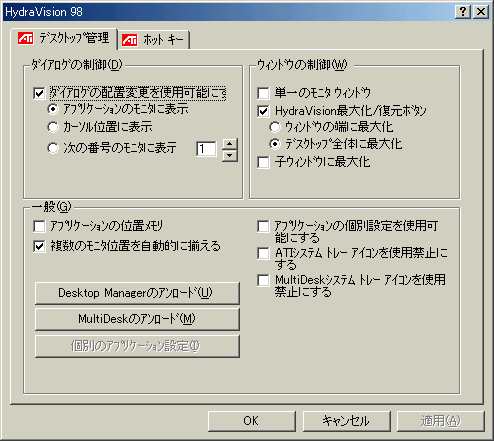Click the monitor number input field
Viewport: 494px width, 441px height.
click(206, 149)
